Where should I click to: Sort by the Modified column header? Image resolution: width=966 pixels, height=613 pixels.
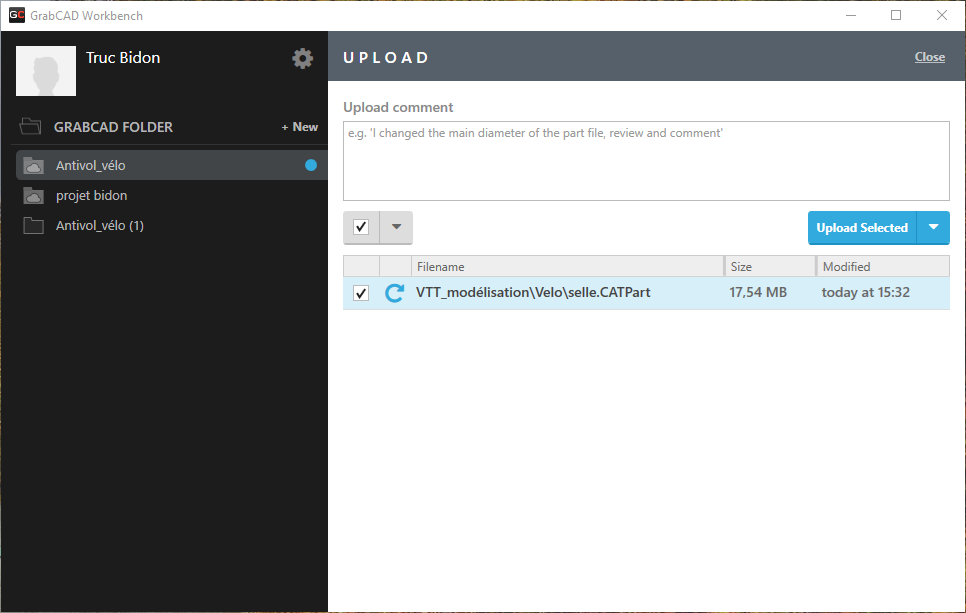pyautogui.click(x=883, y=267)
